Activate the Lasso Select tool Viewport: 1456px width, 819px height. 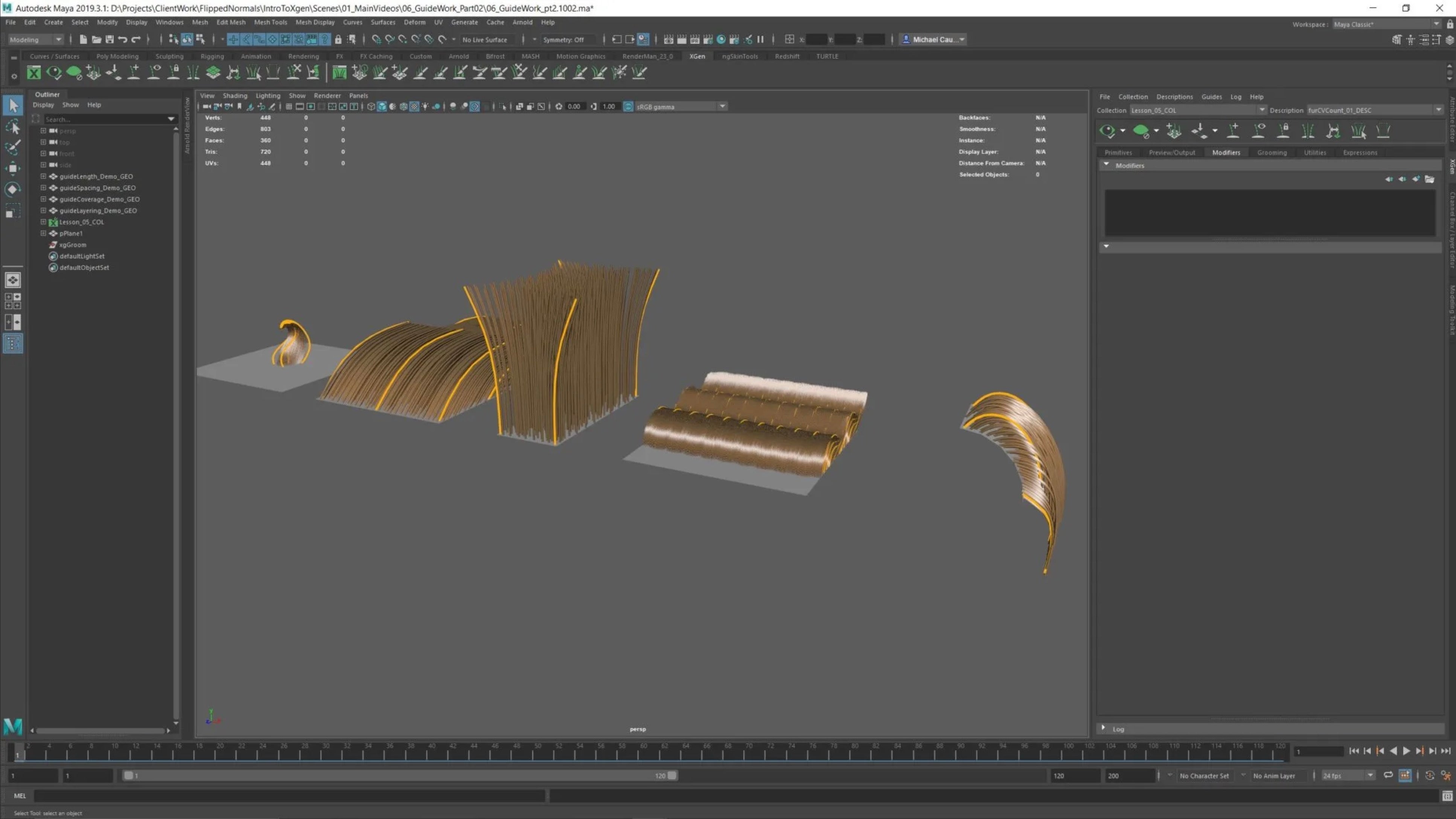coord(13,126)
